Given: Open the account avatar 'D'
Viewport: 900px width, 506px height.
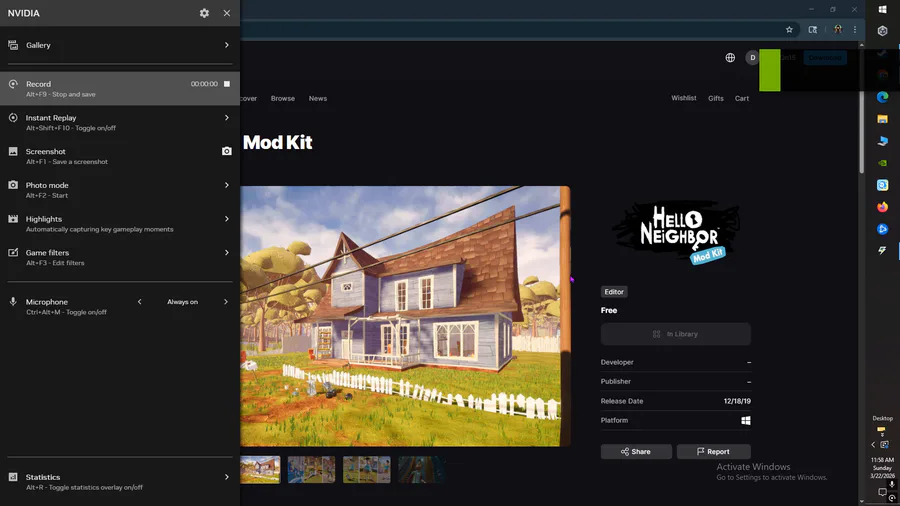Looking at the screenshot, I should point(752,57).
